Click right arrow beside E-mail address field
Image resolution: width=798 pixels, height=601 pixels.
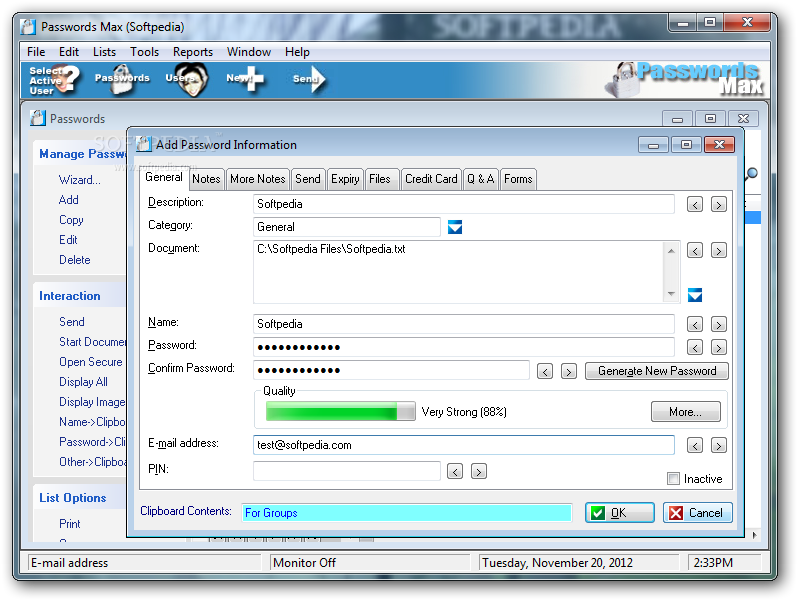[x=719, y=445]
